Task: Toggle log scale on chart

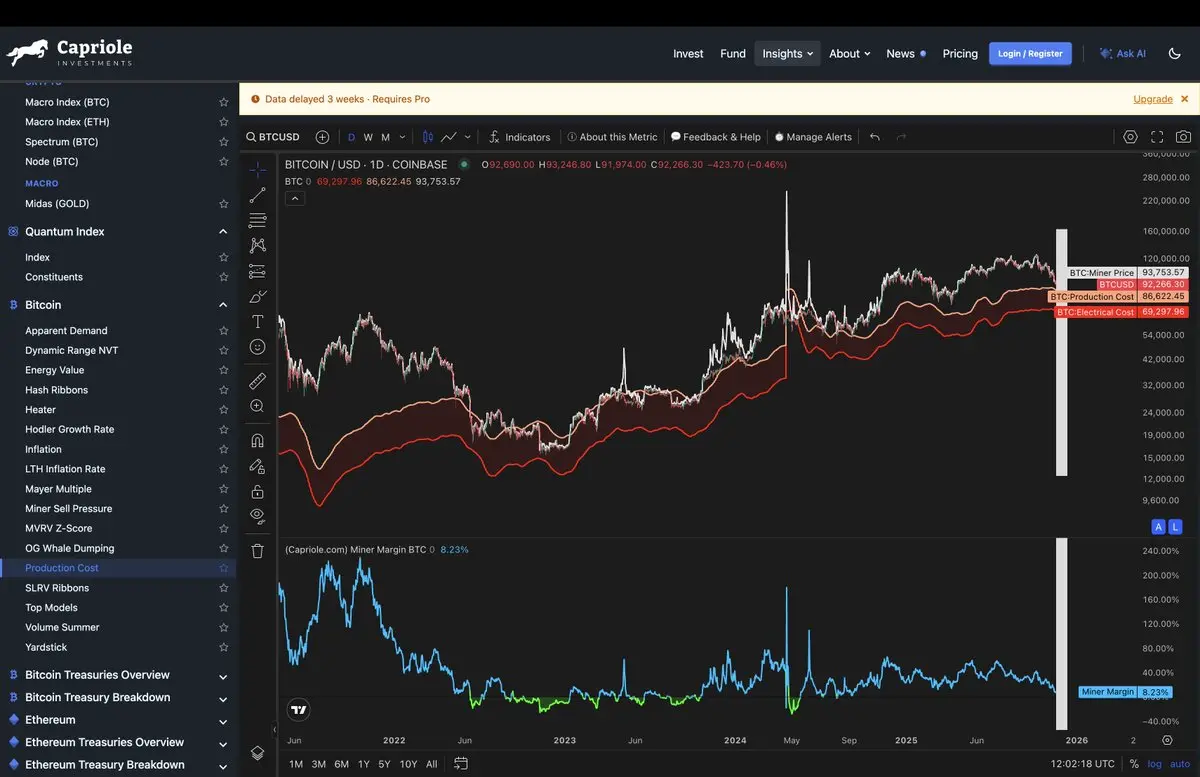Action: coord(1154,764)
